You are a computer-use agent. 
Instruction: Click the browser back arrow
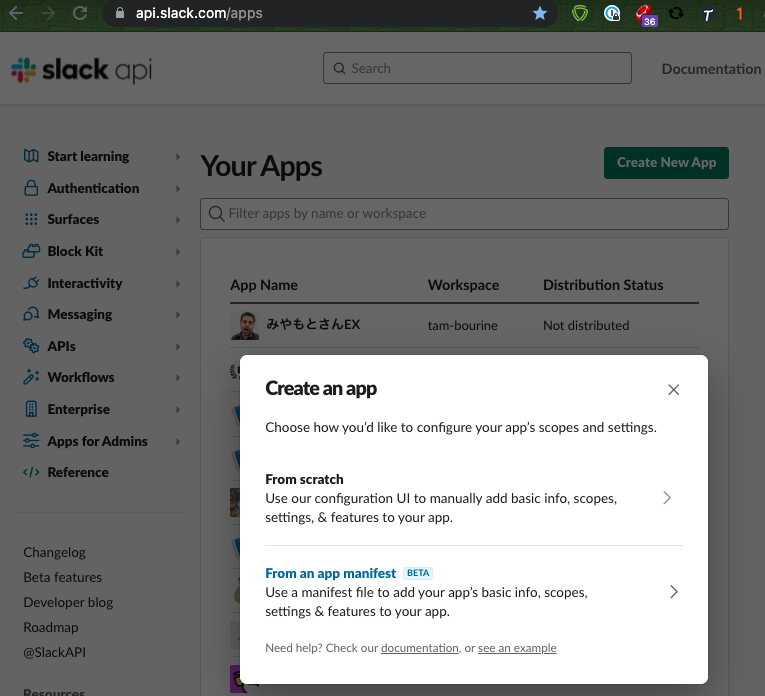(x=16, y=13)
